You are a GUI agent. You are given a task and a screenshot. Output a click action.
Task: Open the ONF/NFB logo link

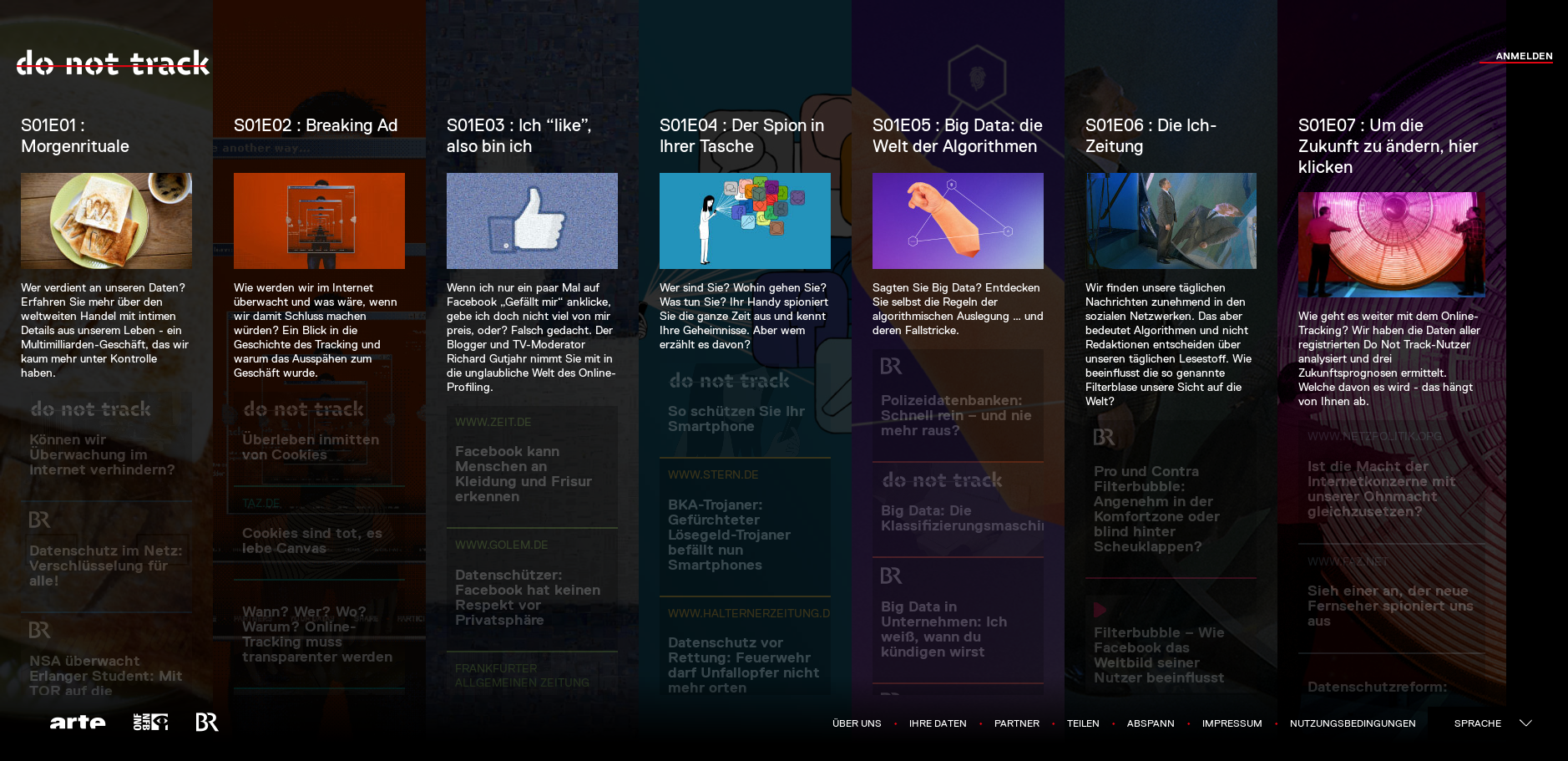click(150, 723)
